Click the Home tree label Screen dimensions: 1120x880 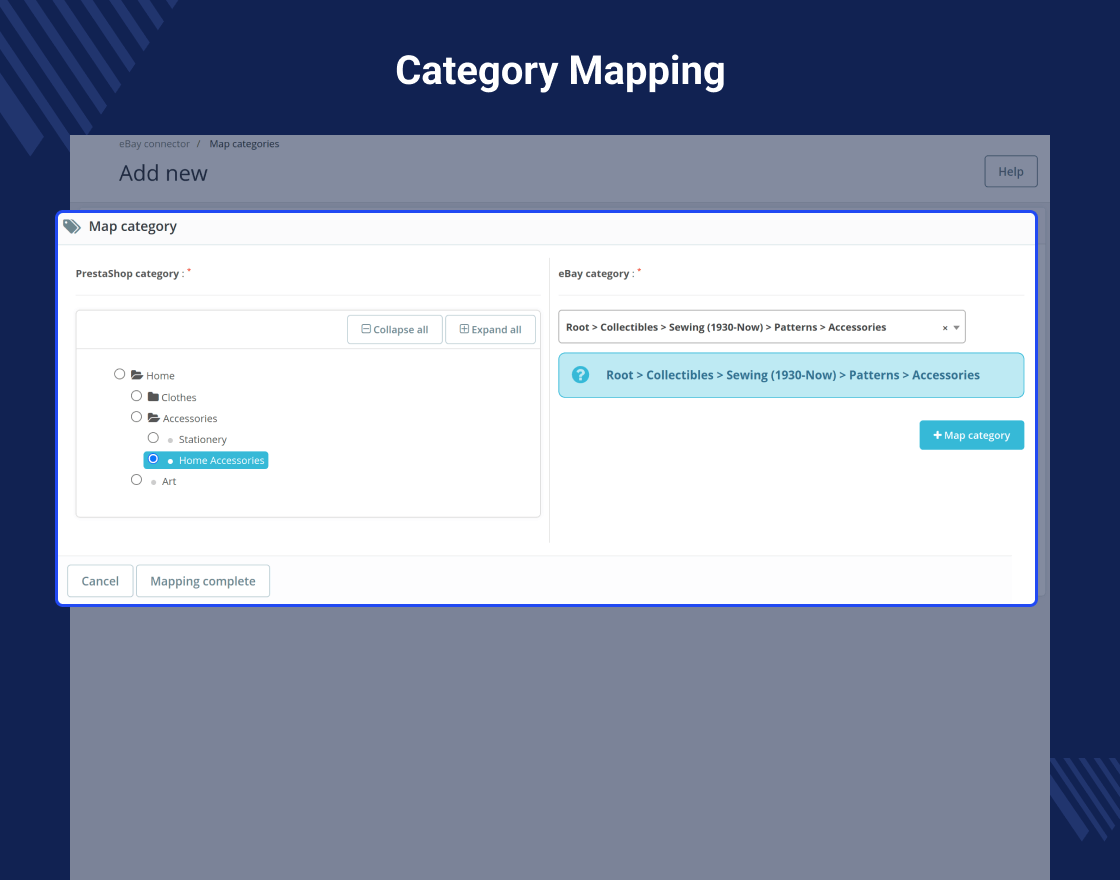[161, 376]
